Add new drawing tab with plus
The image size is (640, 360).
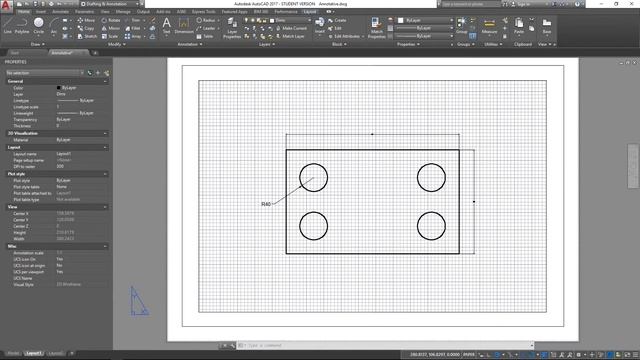coord(95,53)
